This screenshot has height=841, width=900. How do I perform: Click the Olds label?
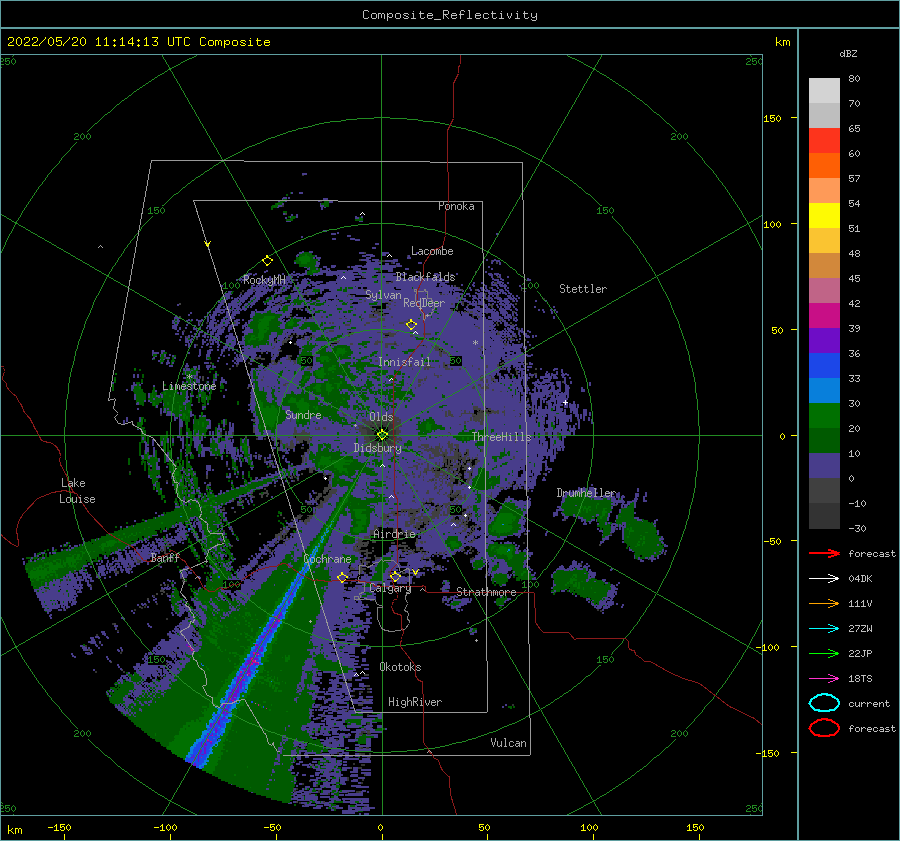pyautogui.click(x=381, y=417)
